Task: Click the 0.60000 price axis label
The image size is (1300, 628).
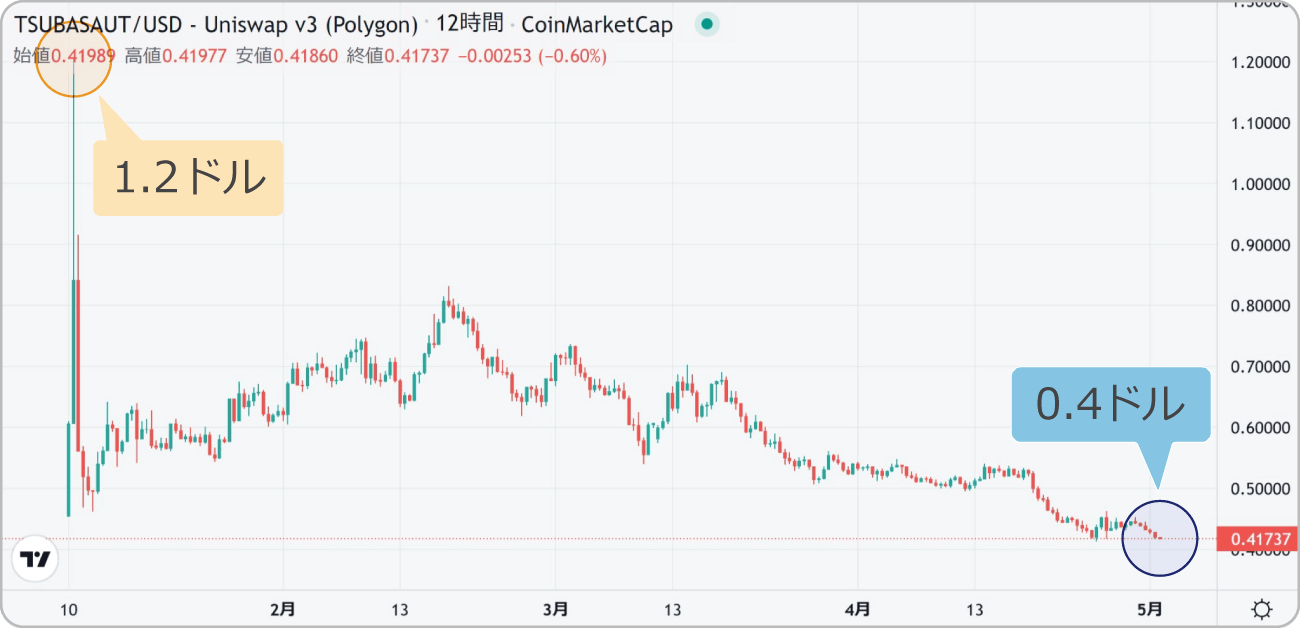Action: 1261,428
